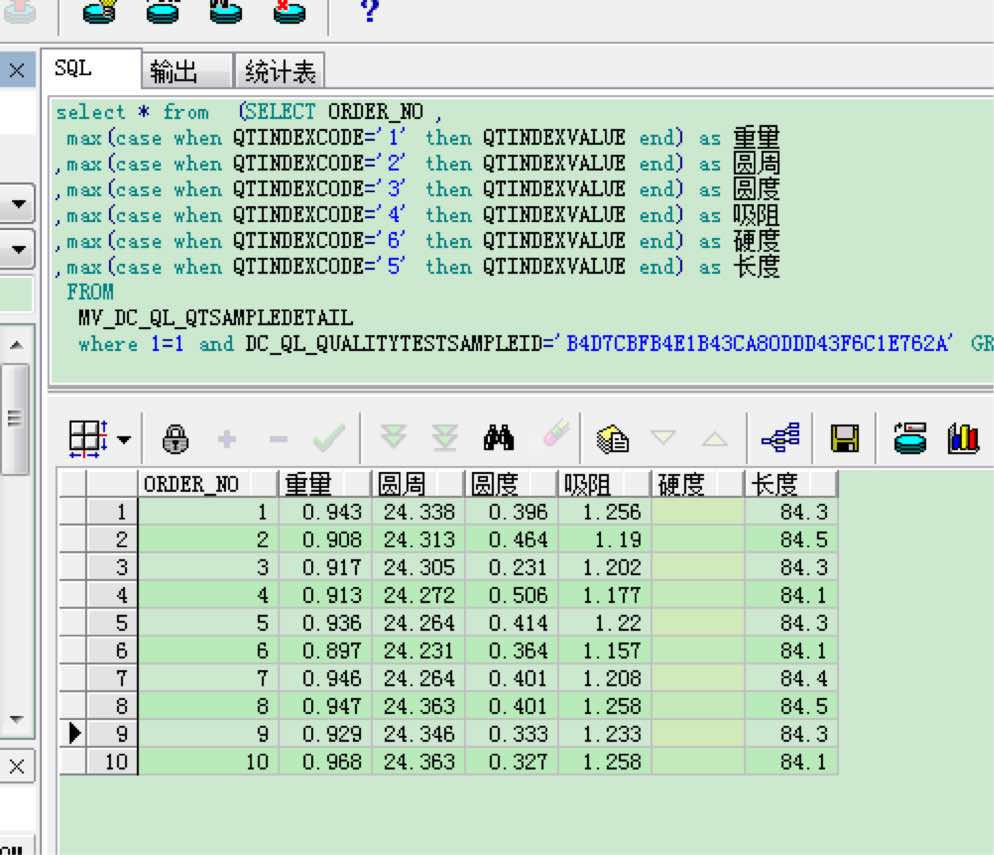The image size is (994, 855).
Task: Switch to the 输出 tab
Action: point(187,71)
